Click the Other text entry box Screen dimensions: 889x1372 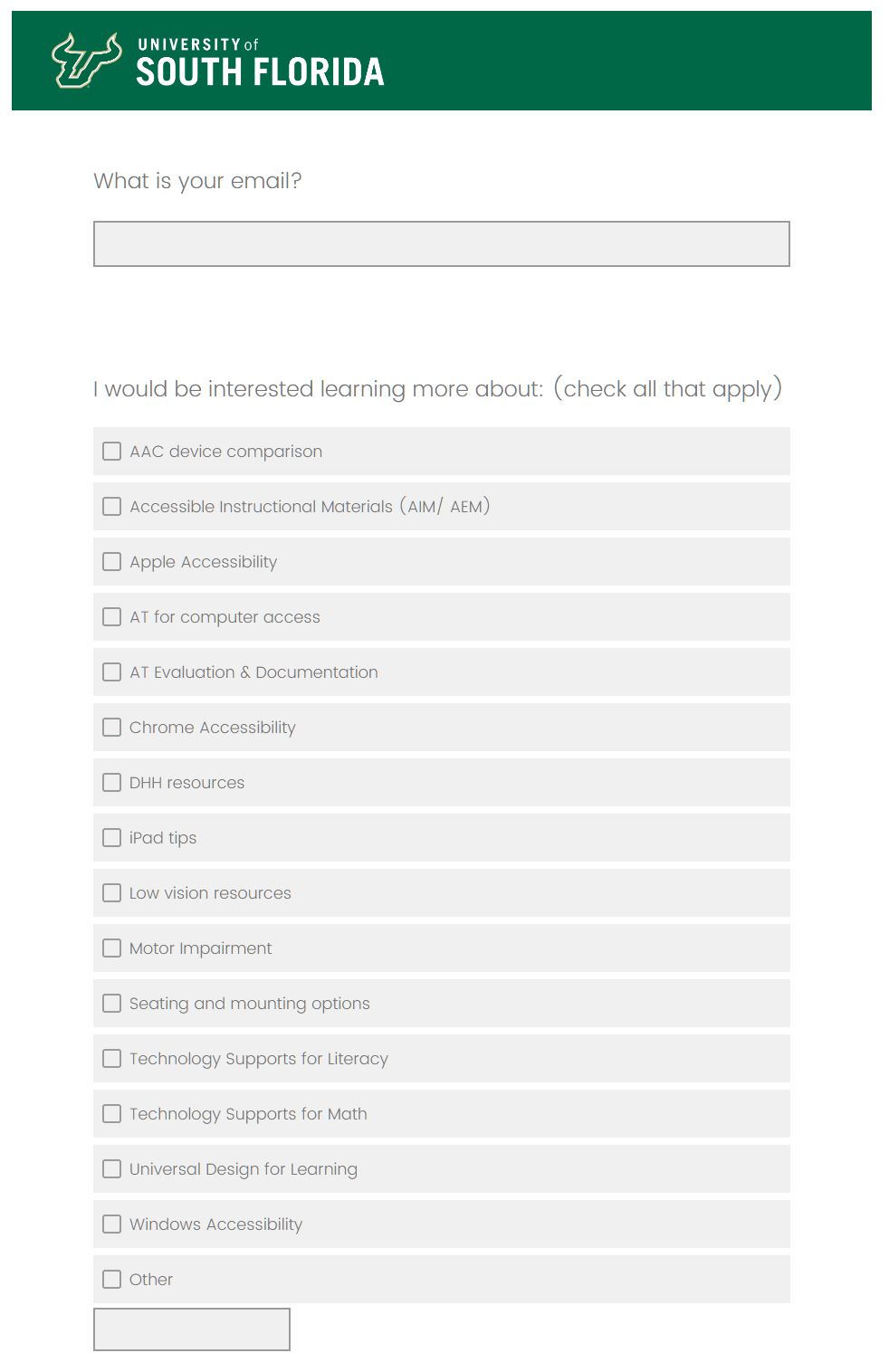tap(190, 1329)
